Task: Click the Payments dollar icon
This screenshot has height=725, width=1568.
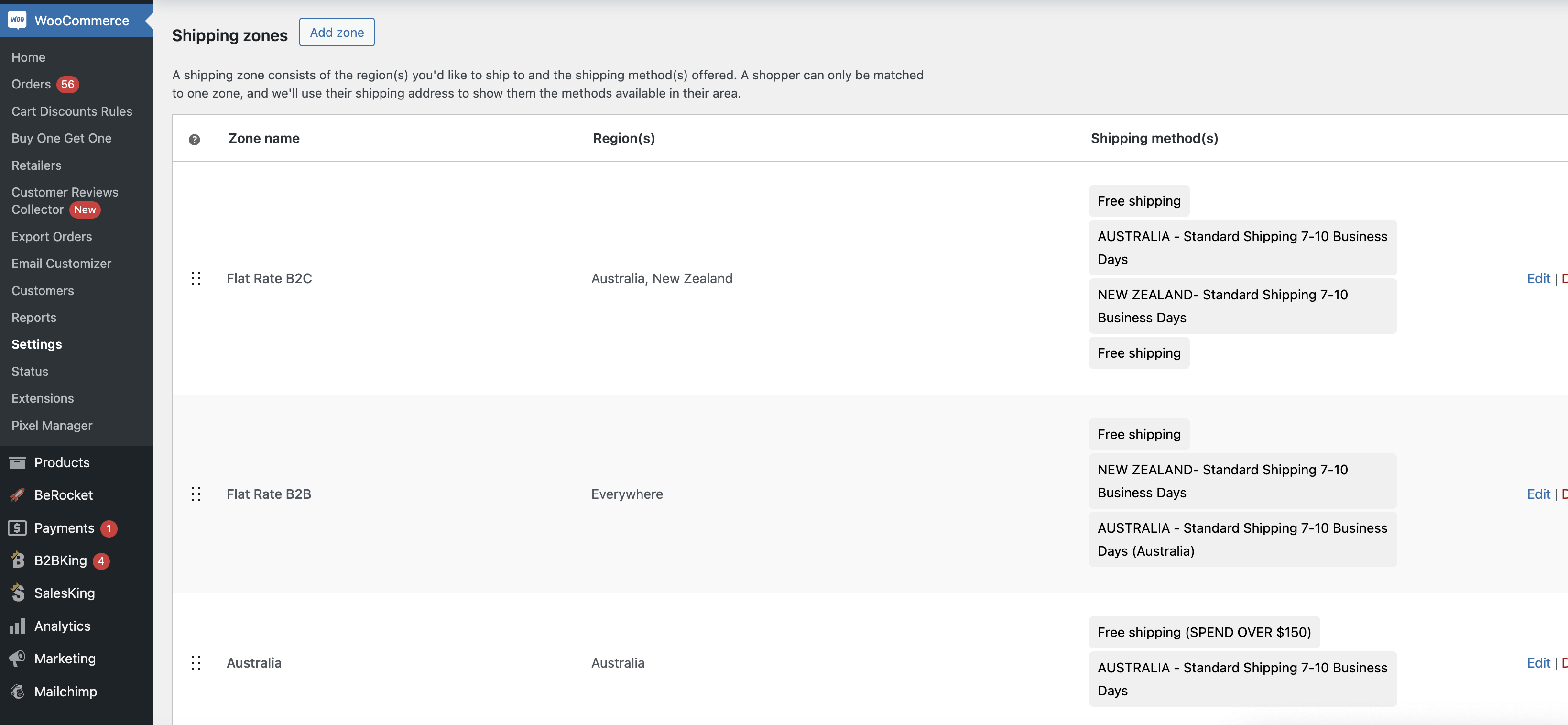Action: [17, 528]
